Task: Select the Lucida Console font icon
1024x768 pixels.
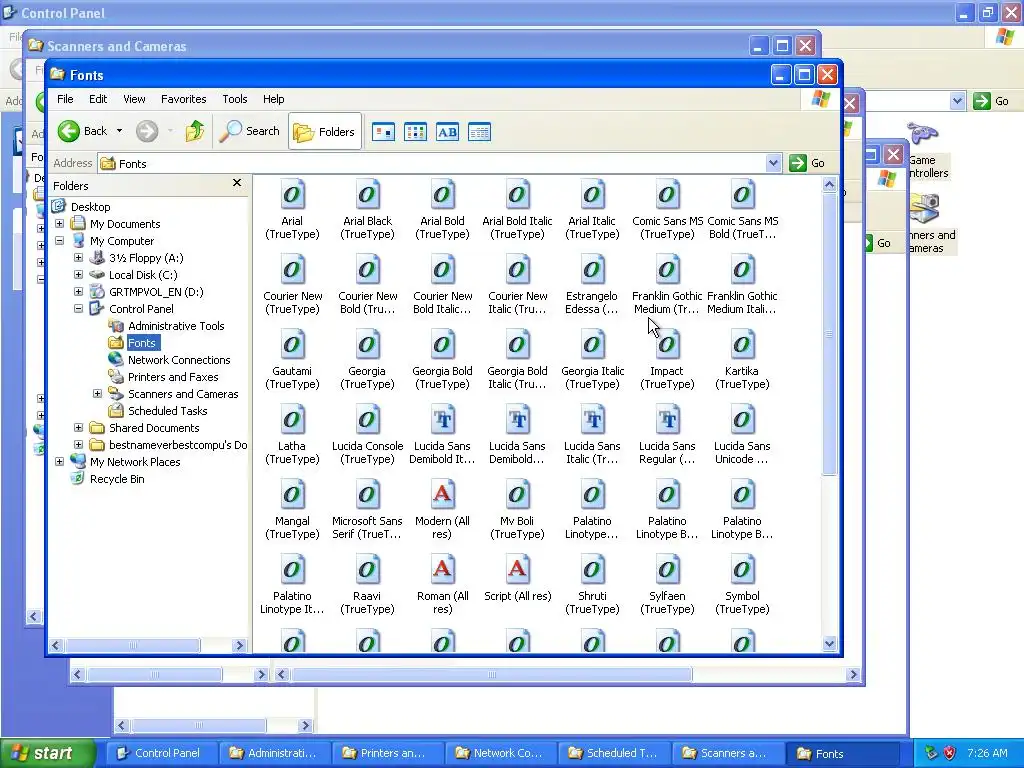Action: (367, 420)
